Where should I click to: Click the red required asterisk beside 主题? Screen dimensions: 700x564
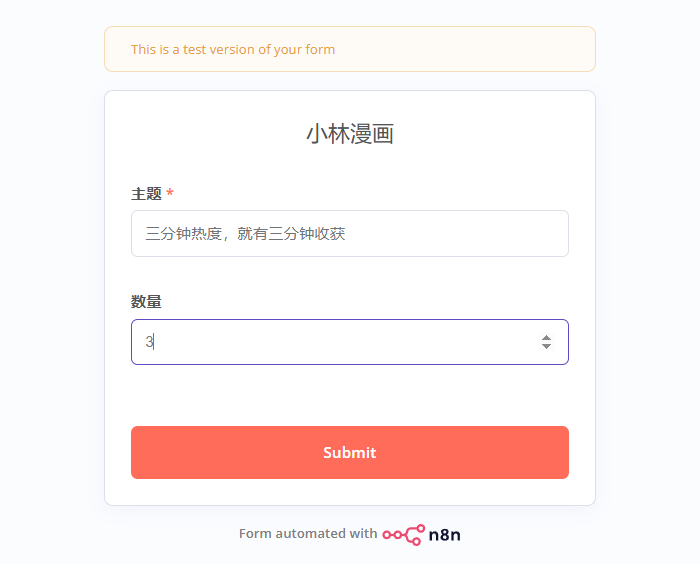pyautogui.click(x=170, y=193)
